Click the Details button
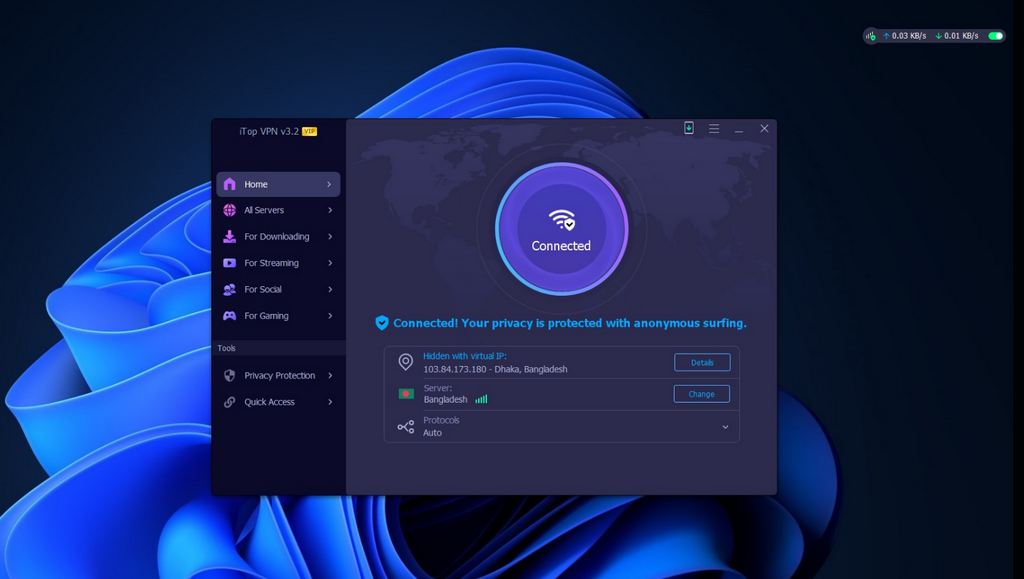1024x579 pixels. [702, 362]
